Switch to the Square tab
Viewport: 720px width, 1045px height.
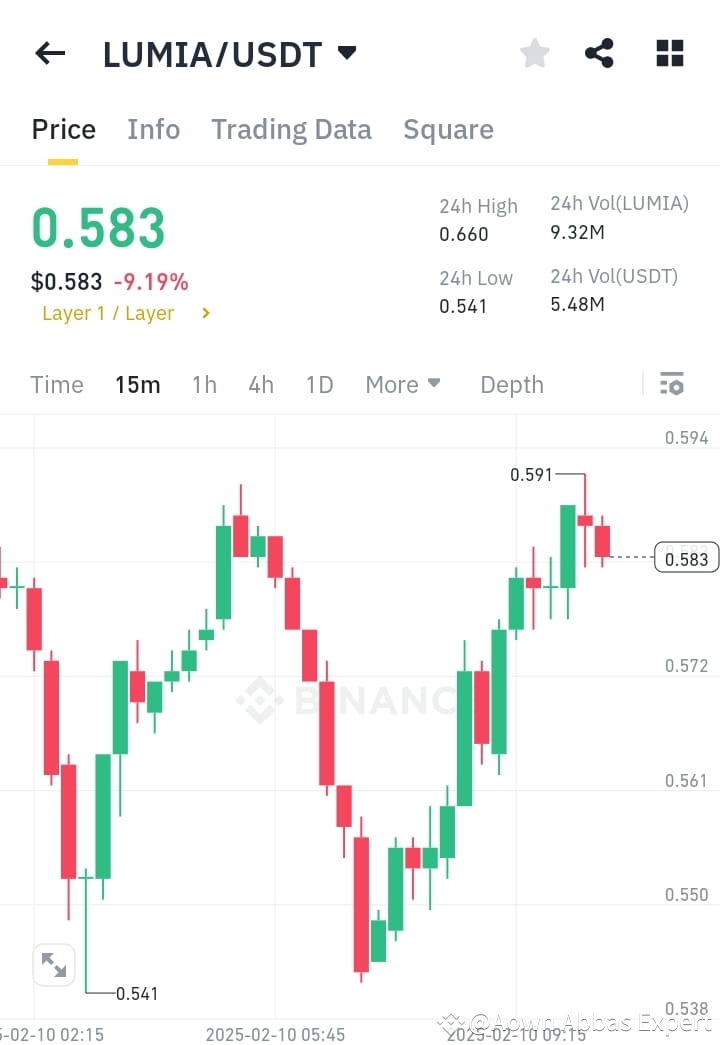[x=448, y=129]
